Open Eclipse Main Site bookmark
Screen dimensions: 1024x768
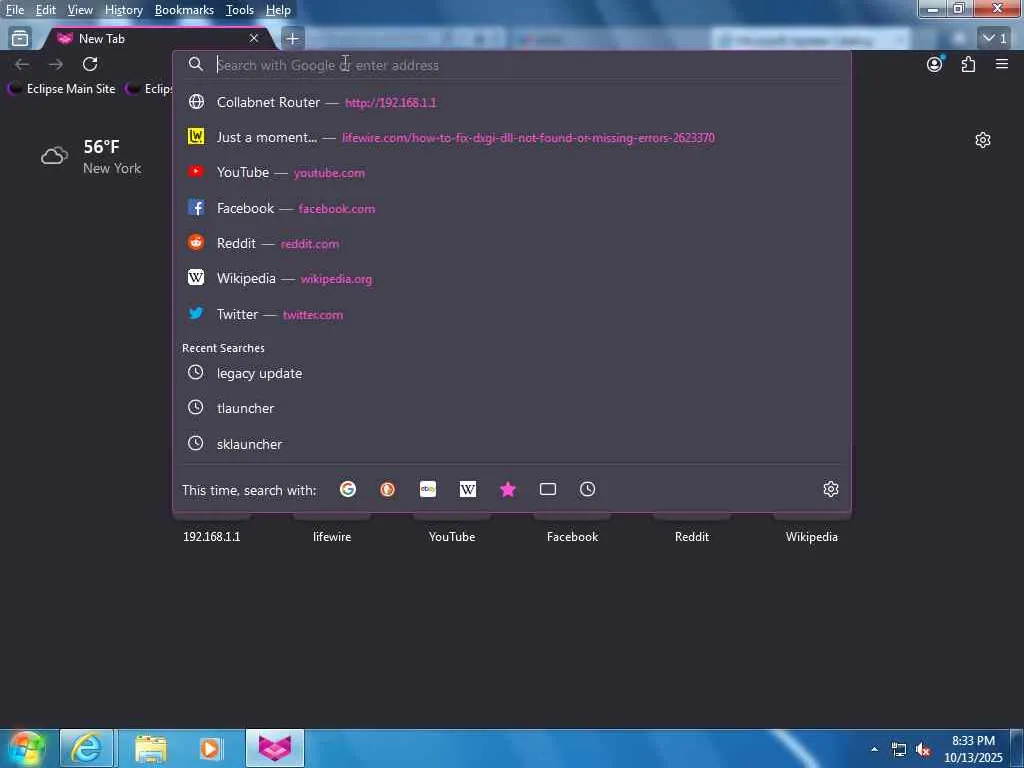pos(63,89)
